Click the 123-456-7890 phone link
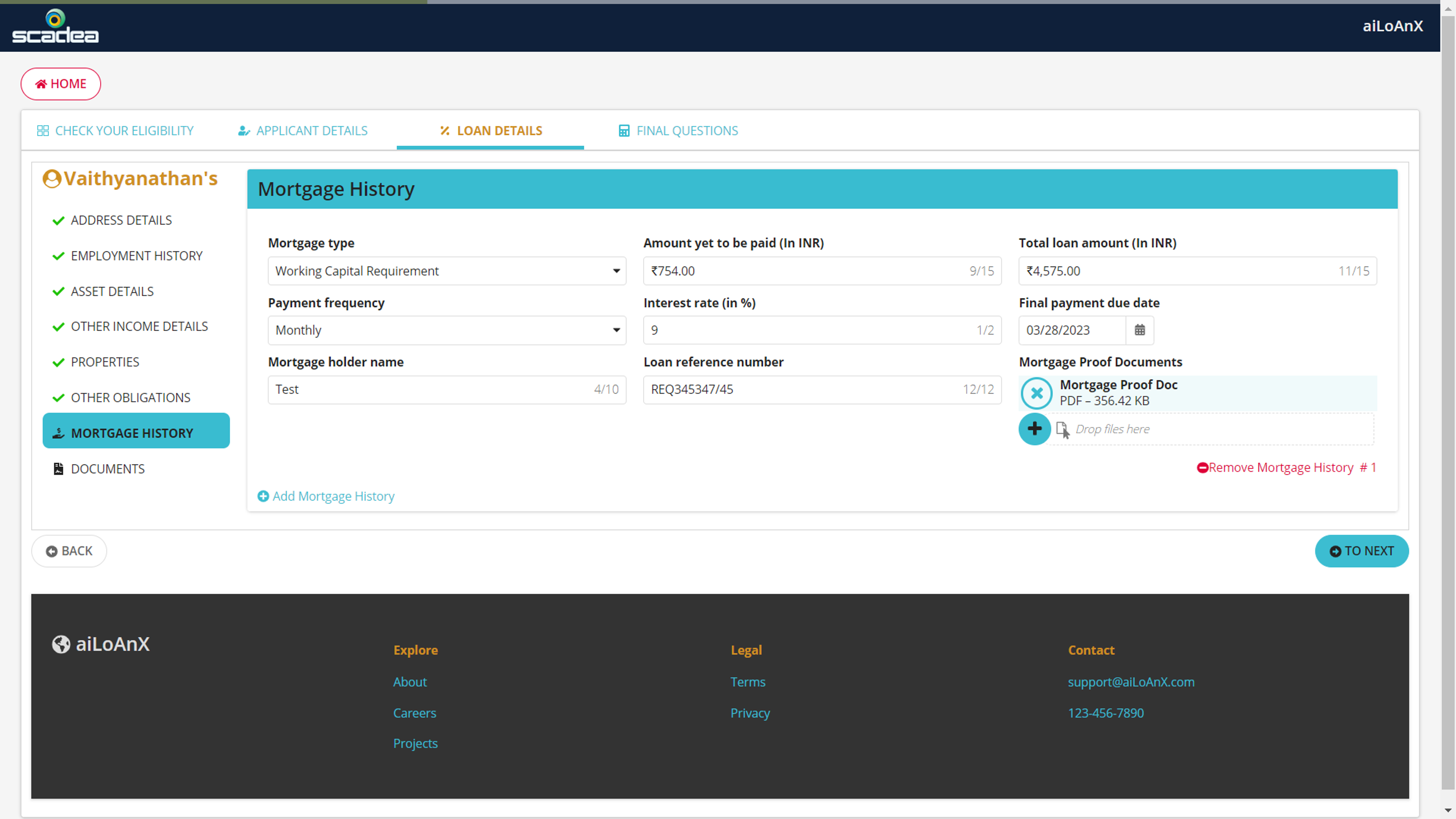Viewport: 1456px width, 819px height. click(1106, 713)
